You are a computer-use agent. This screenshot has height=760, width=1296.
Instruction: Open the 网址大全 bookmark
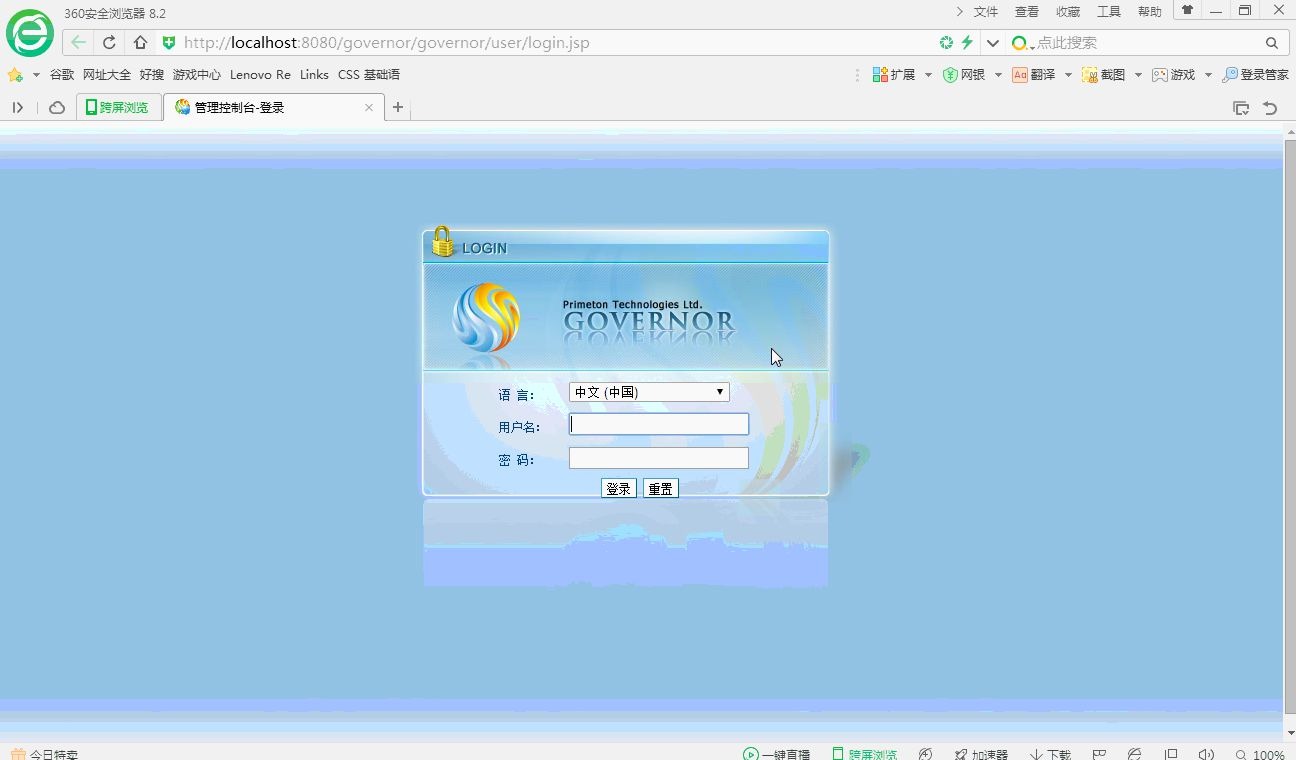coord(107,75)
